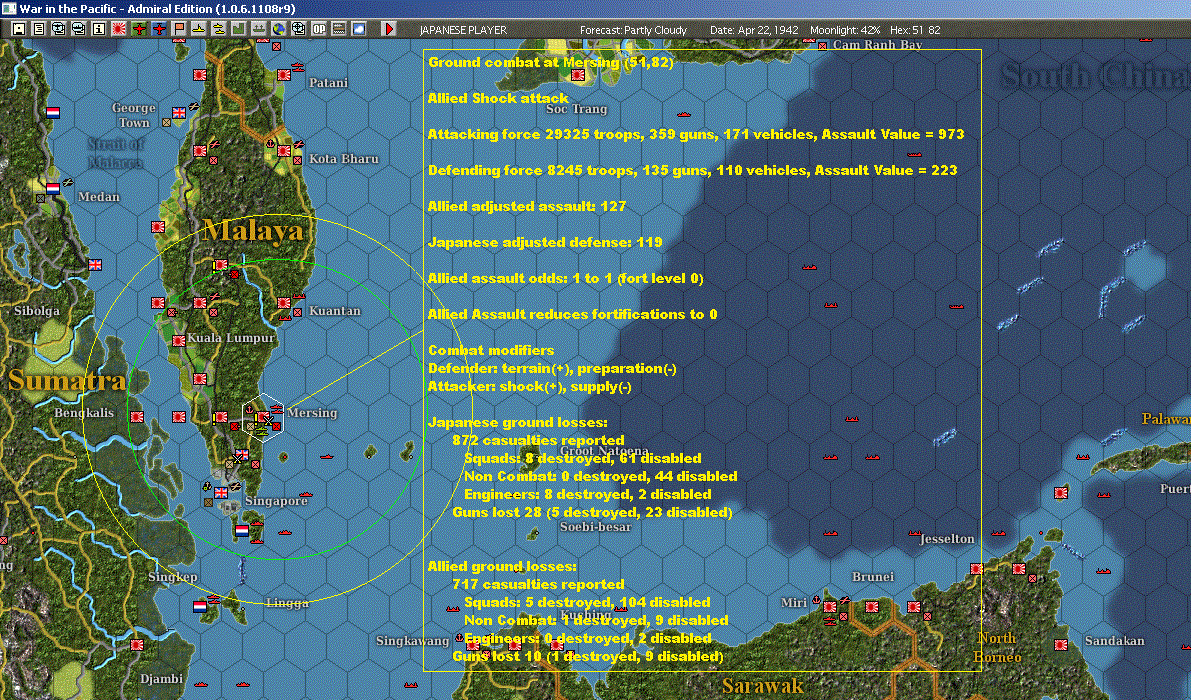Open the globe toolbar icon
This screenshot has width=1191, height=700.
[279, 29]
